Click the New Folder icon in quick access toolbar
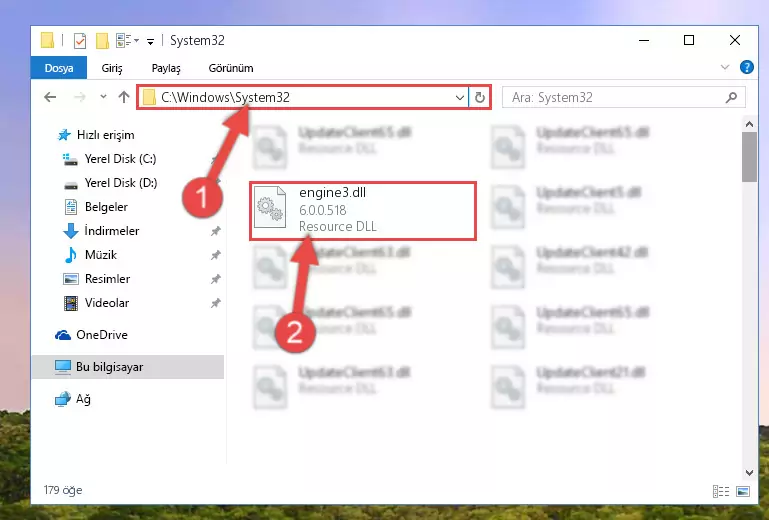769x520 pixels. (102, 41)
